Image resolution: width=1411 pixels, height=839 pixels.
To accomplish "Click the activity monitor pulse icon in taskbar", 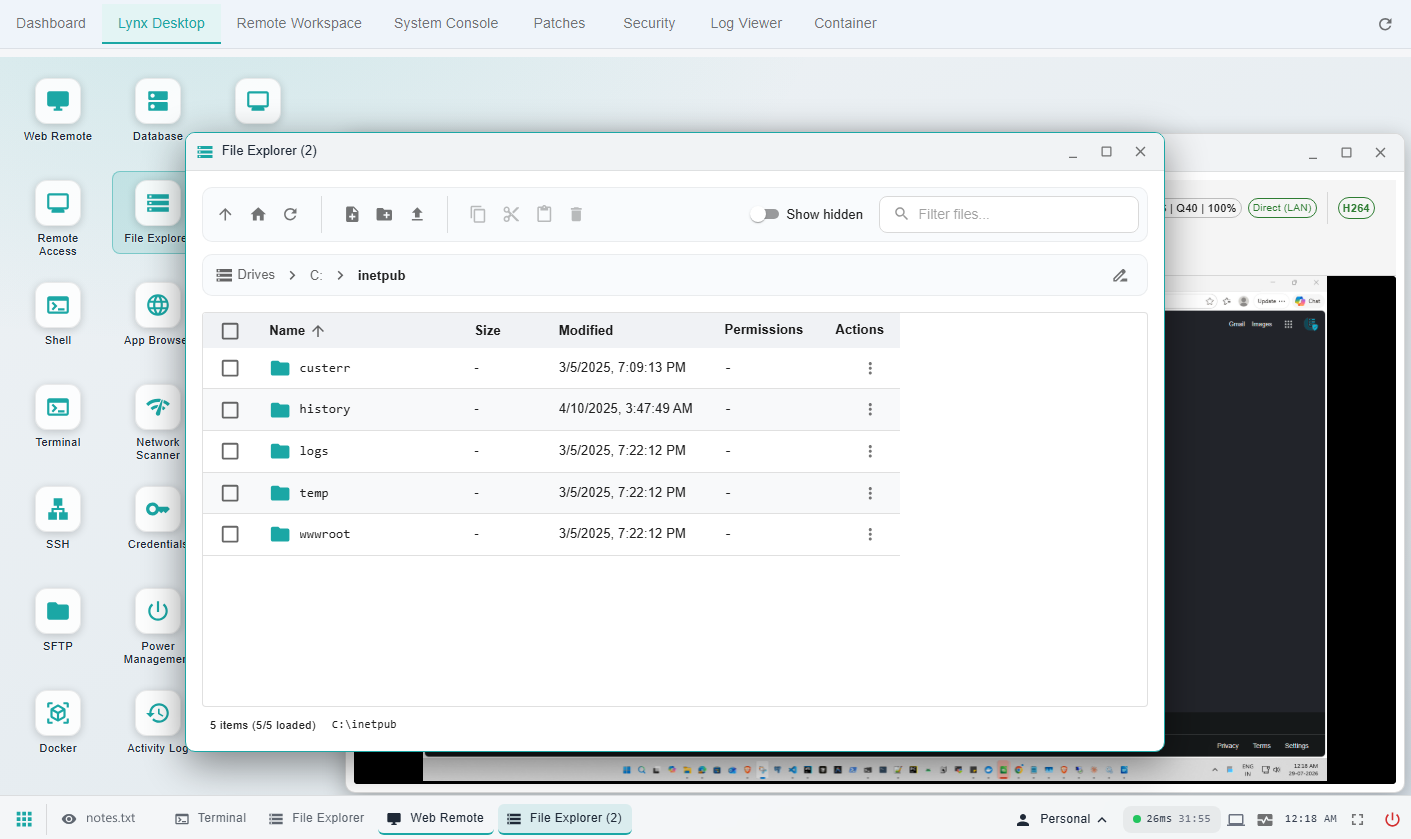I will click(x=1265, y=819).
